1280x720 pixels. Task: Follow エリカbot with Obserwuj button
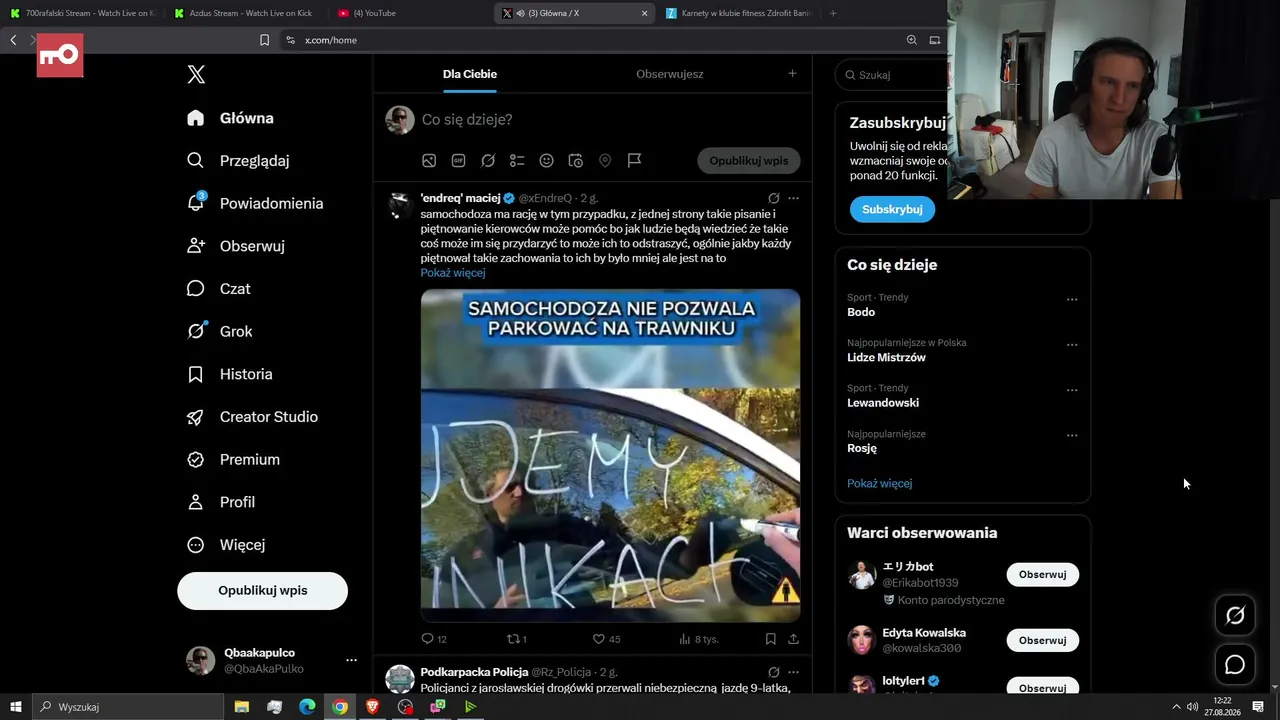1043,575
